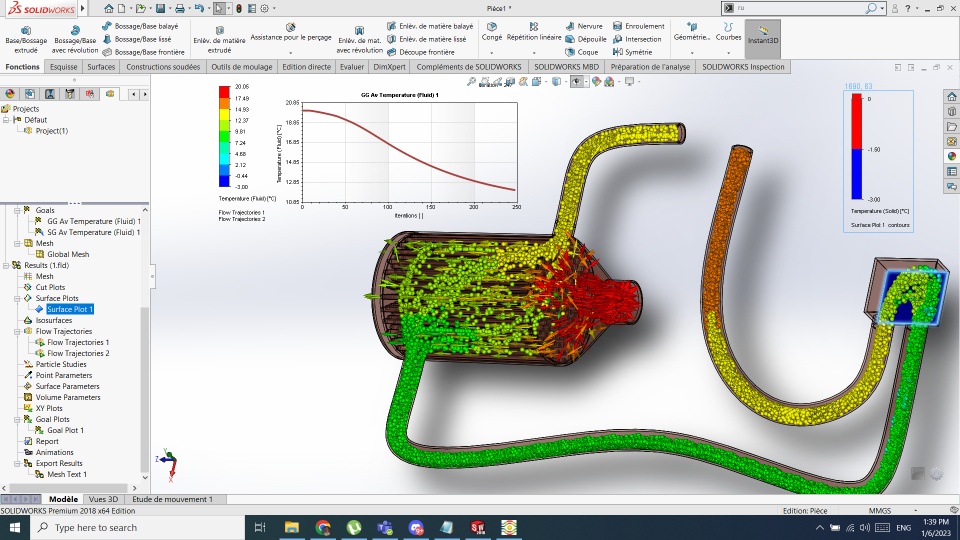Viewport: 960px width, 540px height.
Task: Click the search commands input field
Action: [801, 8]
